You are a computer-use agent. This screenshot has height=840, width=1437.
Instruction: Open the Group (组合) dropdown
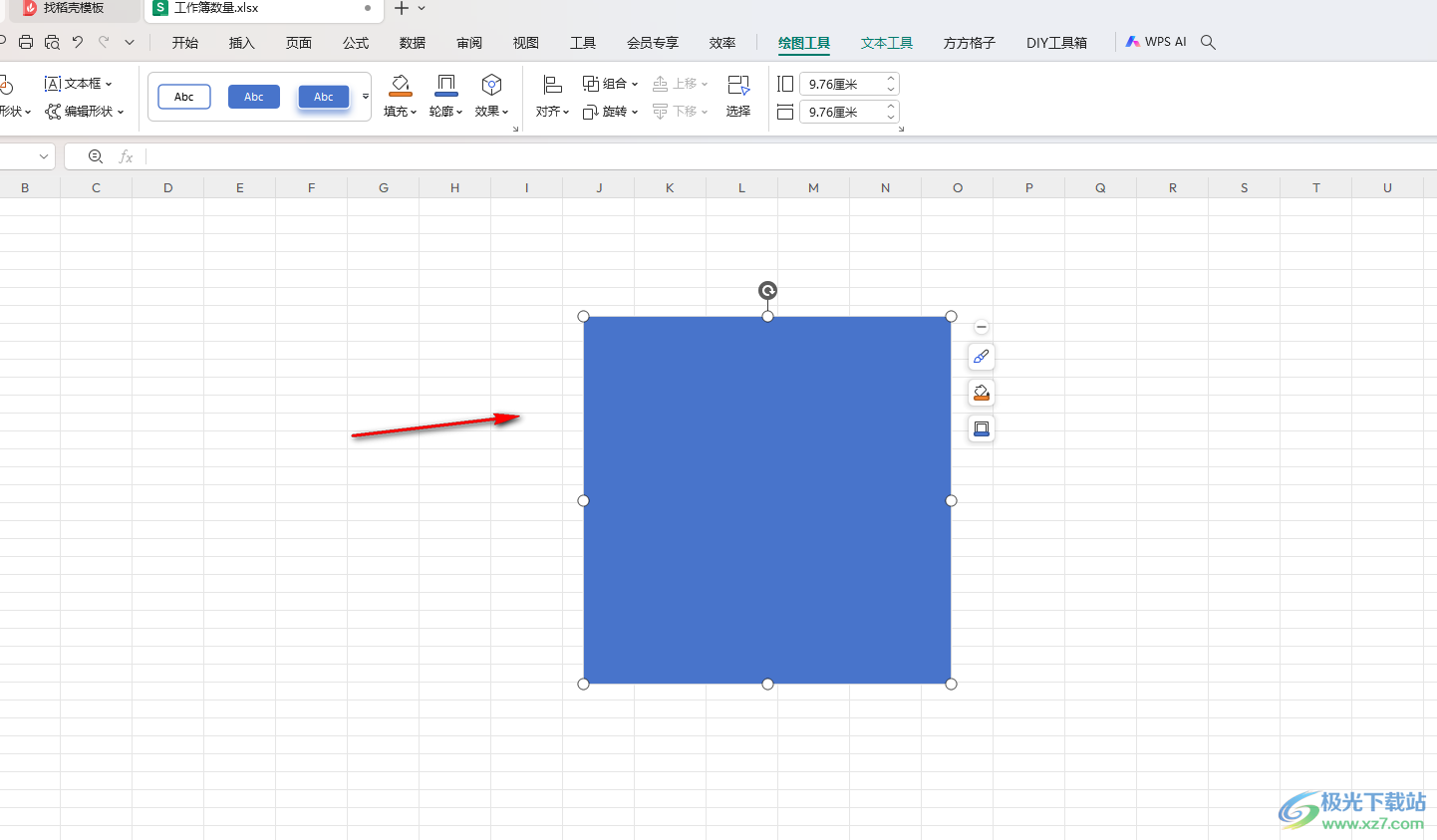coord(610,84)
